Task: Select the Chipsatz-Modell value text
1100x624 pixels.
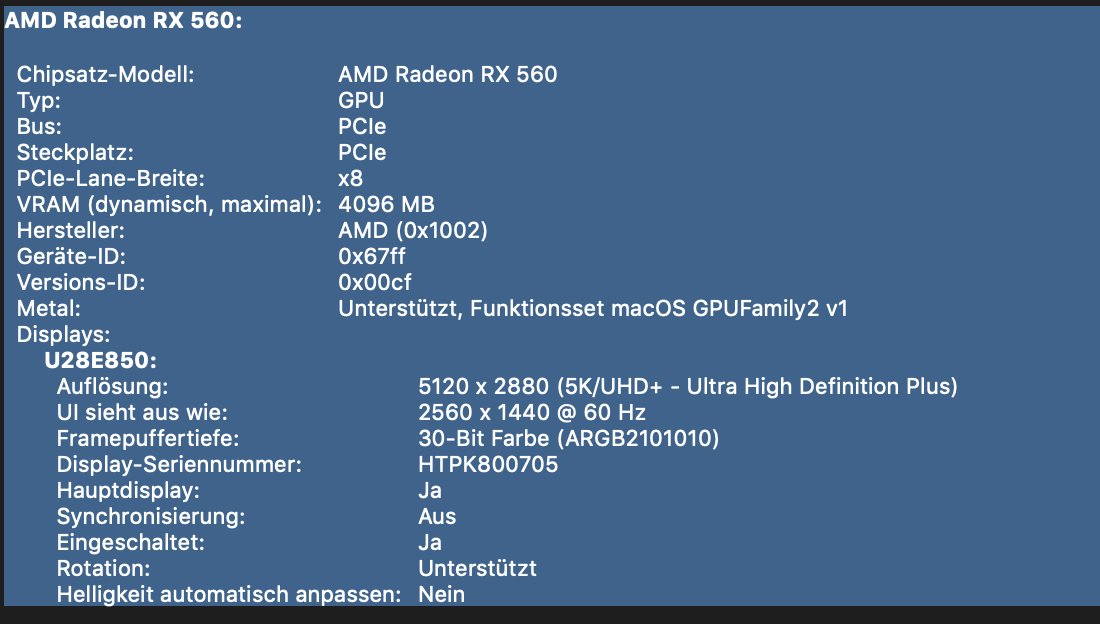Action: (447, 75)
